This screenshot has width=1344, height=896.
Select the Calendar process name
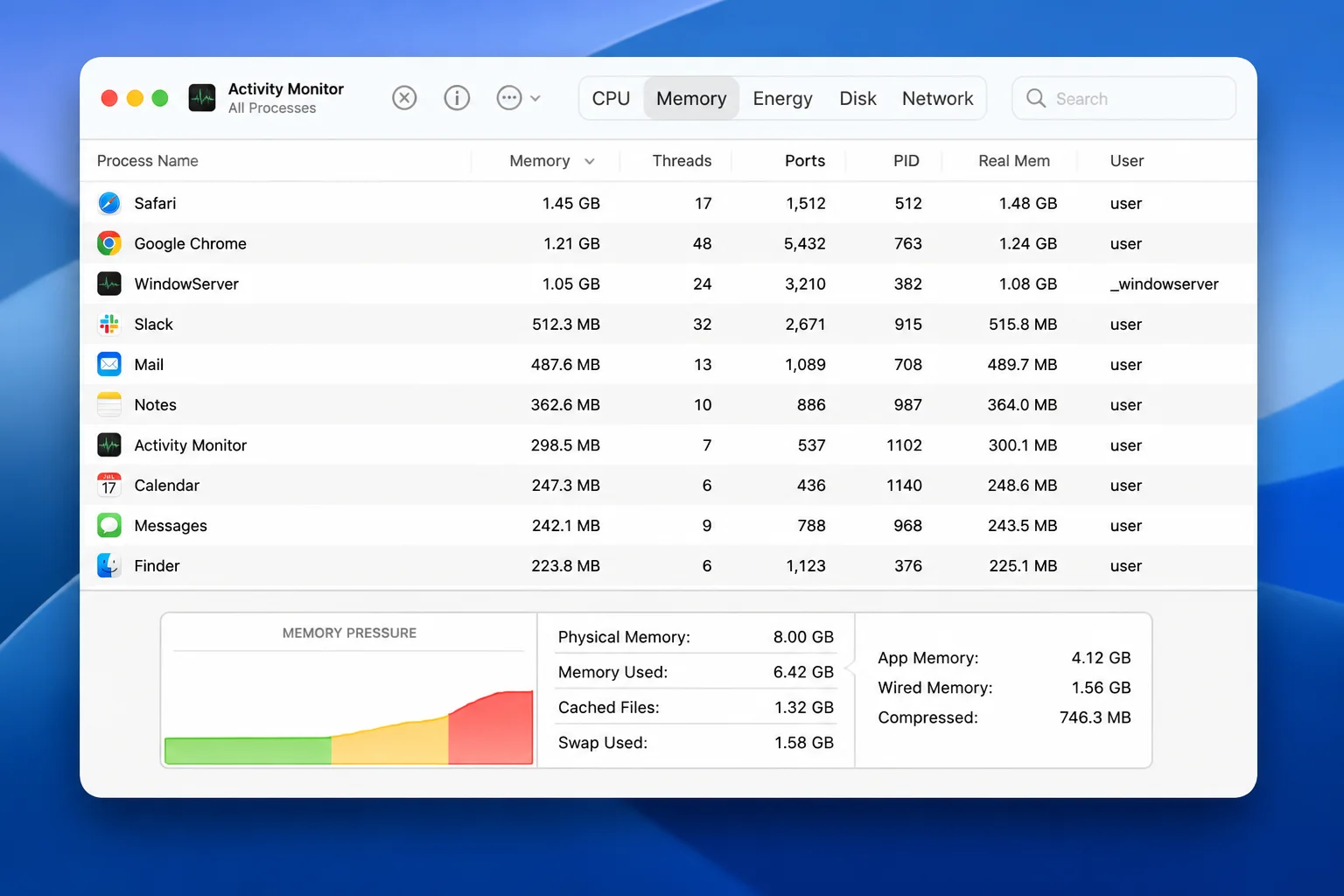click(167, 485)
